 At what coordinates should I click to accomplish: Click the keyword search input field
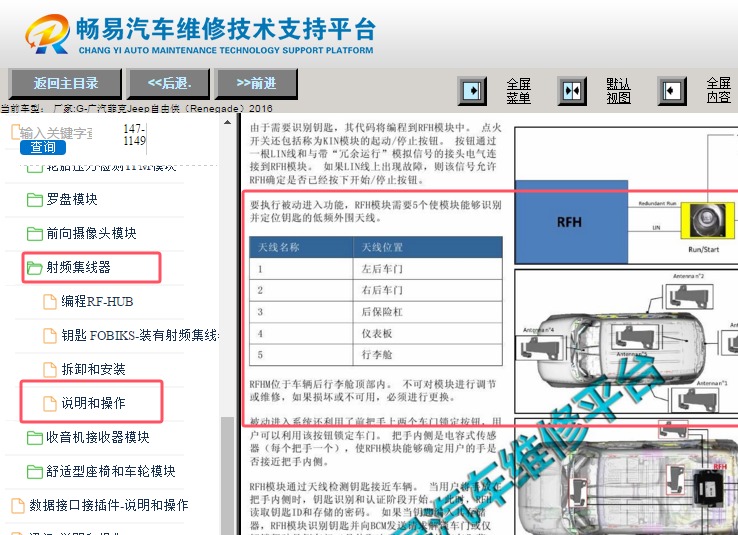[x=56, y=133]
